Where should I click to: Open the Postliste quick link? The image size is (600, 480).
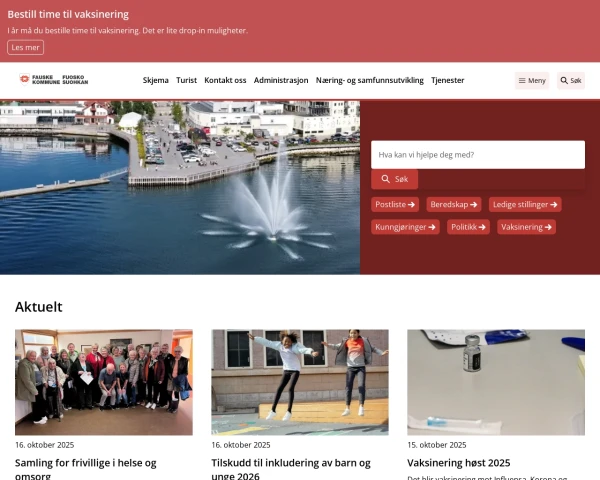point(396,204)
